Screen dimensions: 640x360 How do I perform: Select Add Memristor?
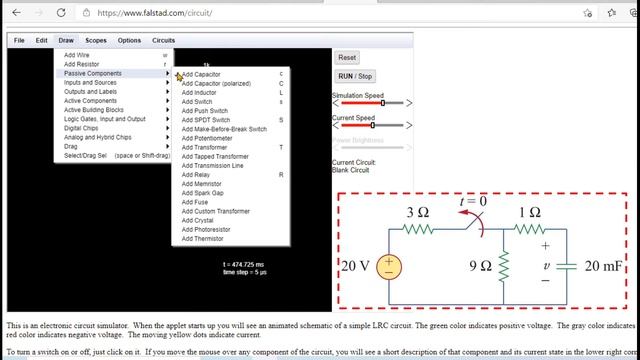pyautogui.click(x=231, y=184)
